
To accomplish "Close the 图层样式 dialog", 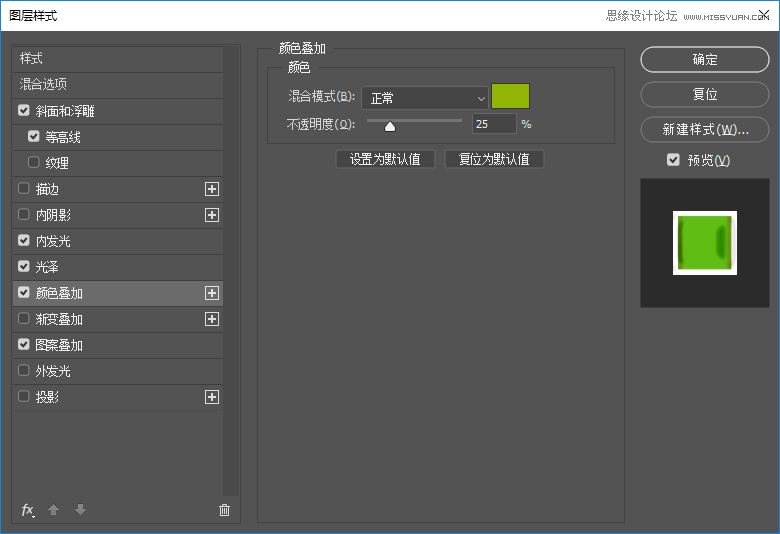I will pos(764,15).
